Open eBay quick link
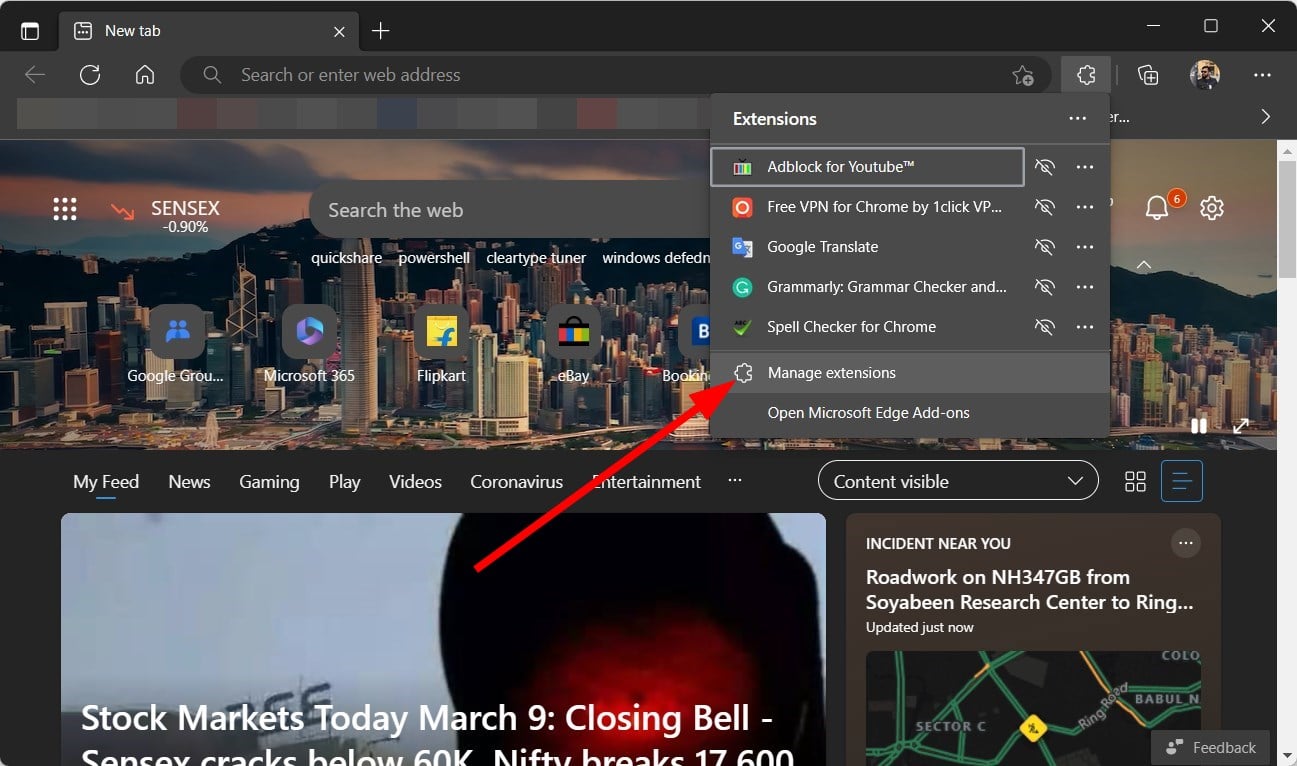Screen dimensions: 1297x766 (573, 345)
